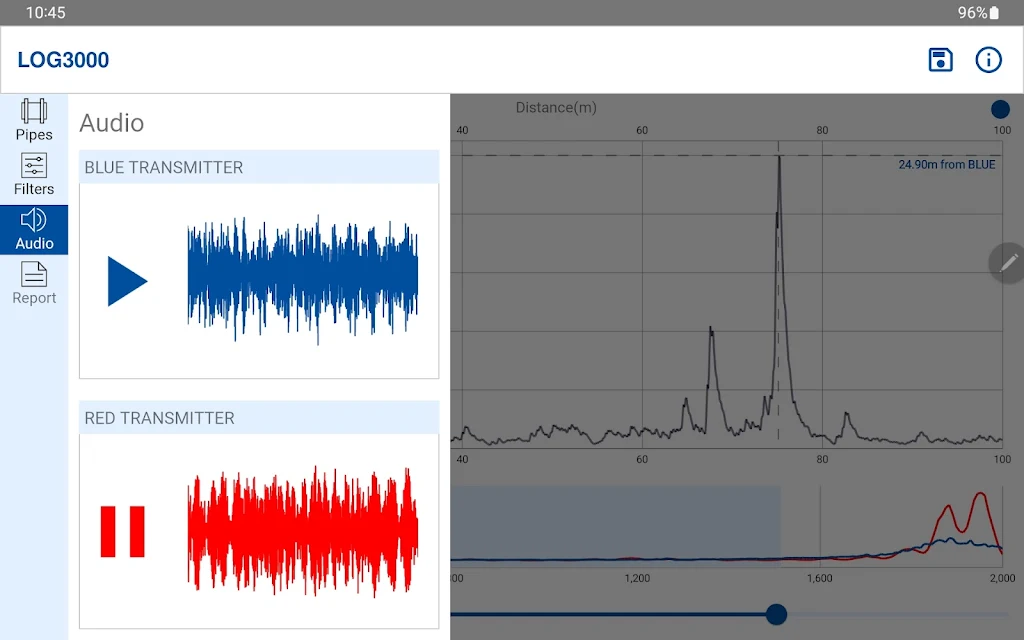Tap the LOG3000 app title
Image resolution: width=1024 pixels, height=640 pixels.
click(63, 60)
